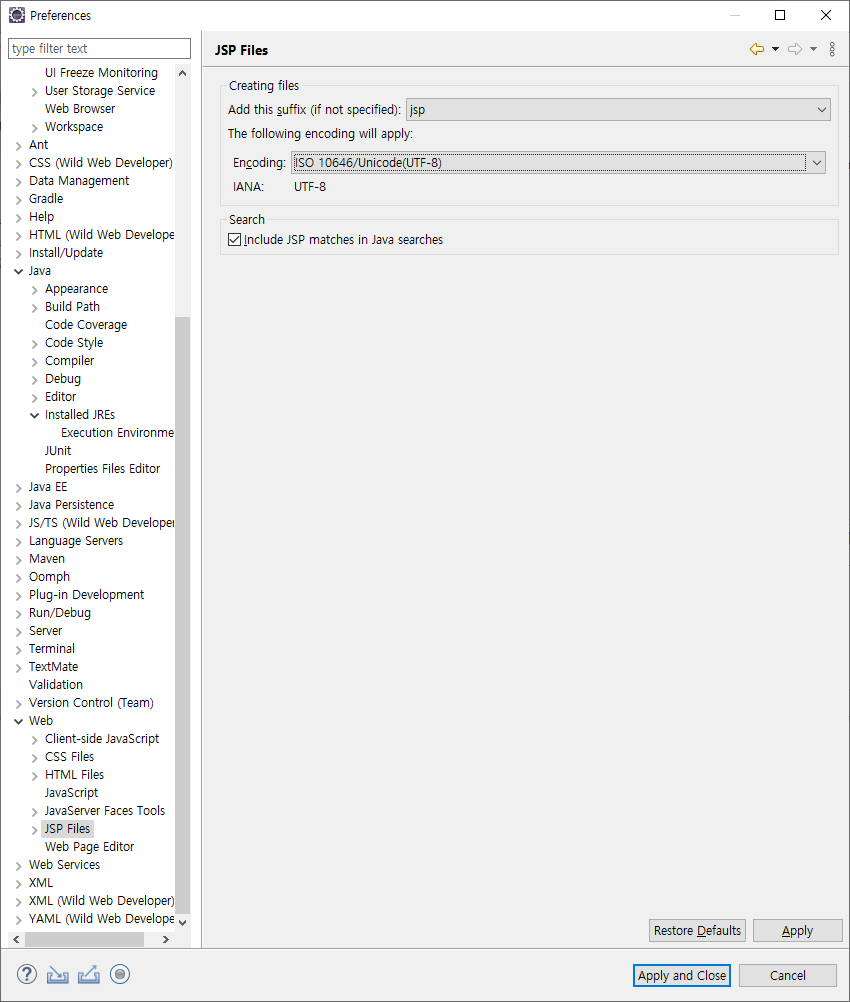Viewport: 850px width, 1002px height.
Task: Select Properties Files Editor item
Action: (x=102, y=468)
